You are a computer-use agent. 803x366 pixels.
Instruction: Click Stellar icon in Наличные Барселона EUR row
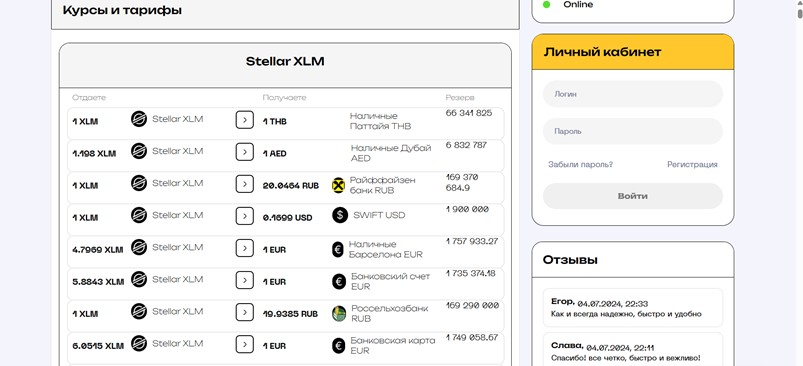tap(139, 247)
